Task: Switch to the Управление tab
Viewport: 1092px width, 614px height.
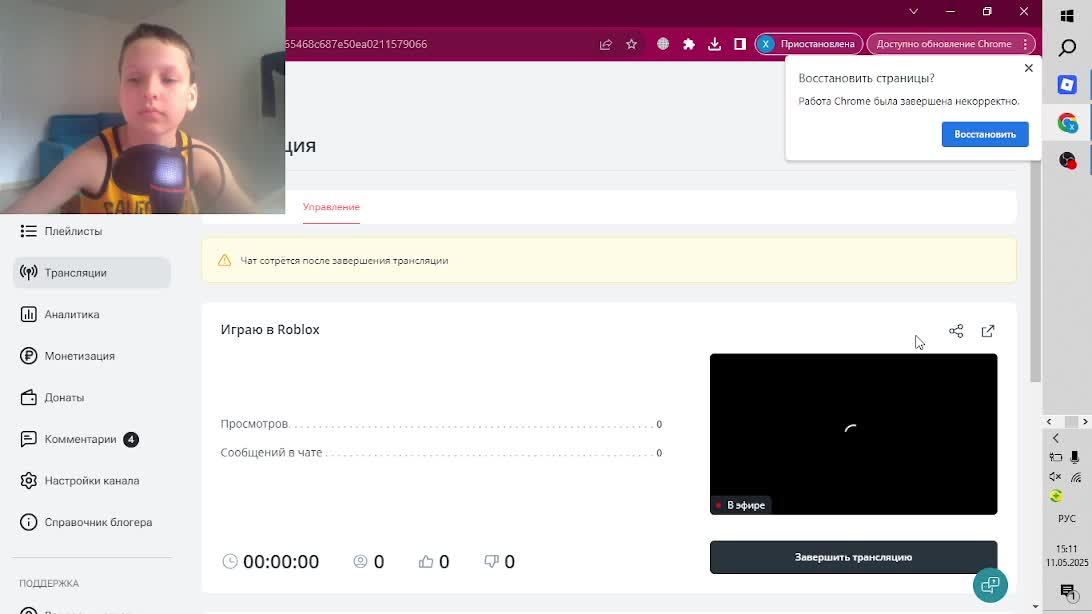Action: coord(331,207)
